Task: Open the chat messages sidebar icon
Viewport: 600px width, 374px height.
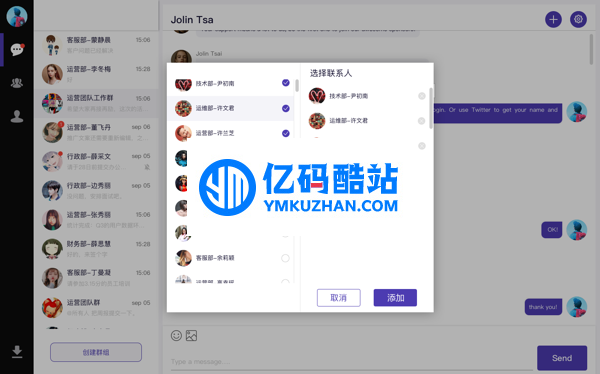Action: [17, 50]
